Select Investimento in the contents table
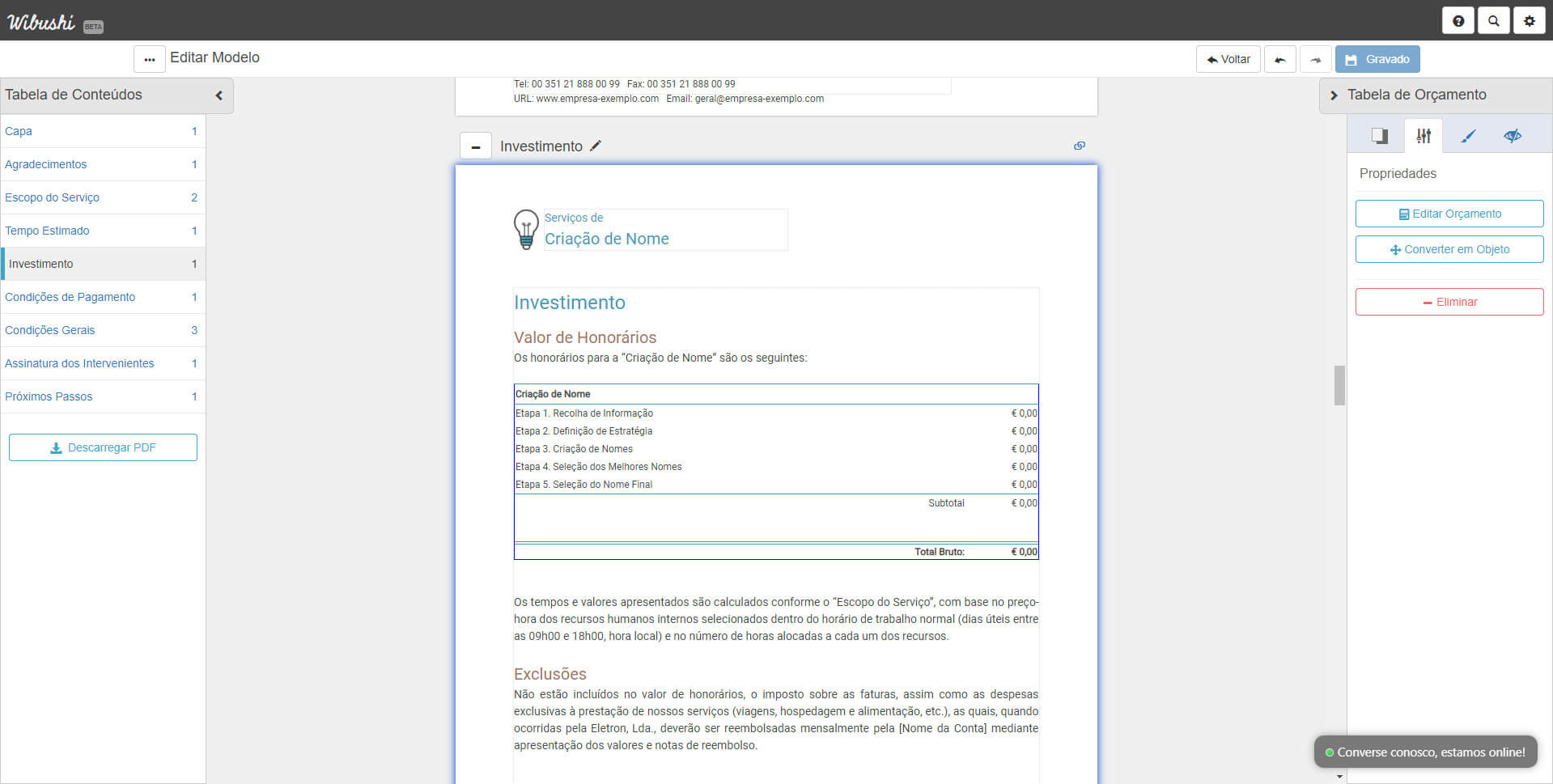Image resolution: width=1553 pixels, height=784 pixels. click(x=103, y=264)
